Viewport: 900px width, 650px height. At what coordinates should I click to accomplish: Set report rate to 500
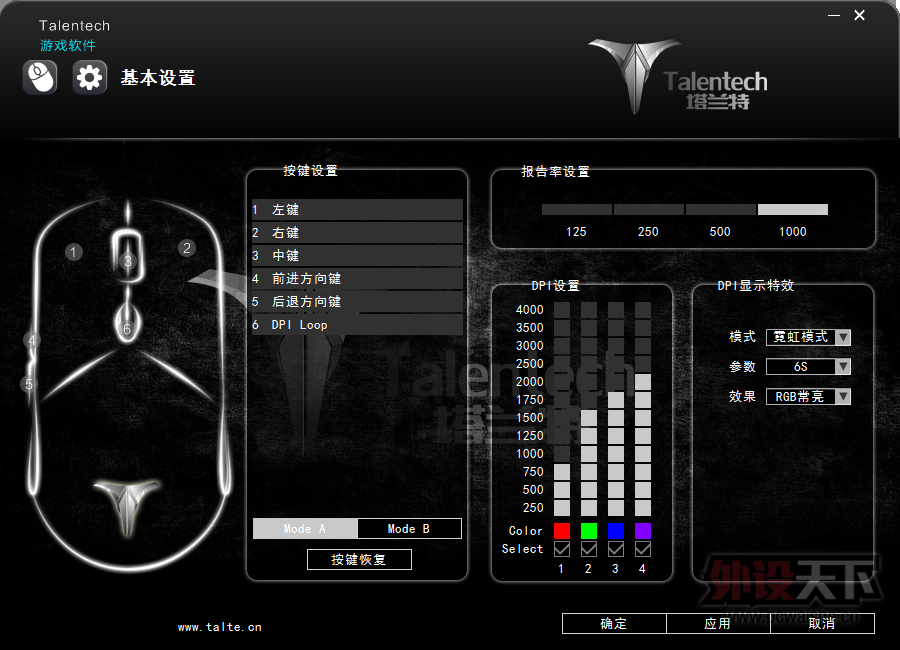pyautogui.click(x=720, y=210)
